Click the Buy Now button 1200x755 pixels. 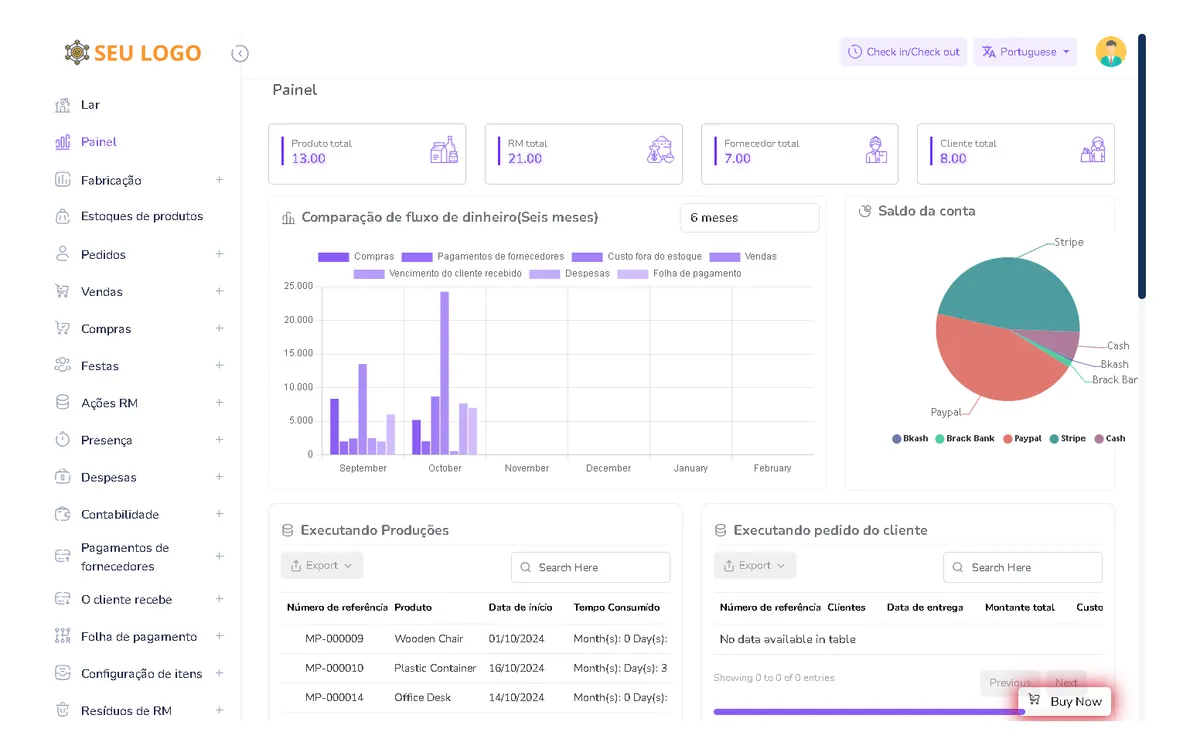pos(1065,701)
